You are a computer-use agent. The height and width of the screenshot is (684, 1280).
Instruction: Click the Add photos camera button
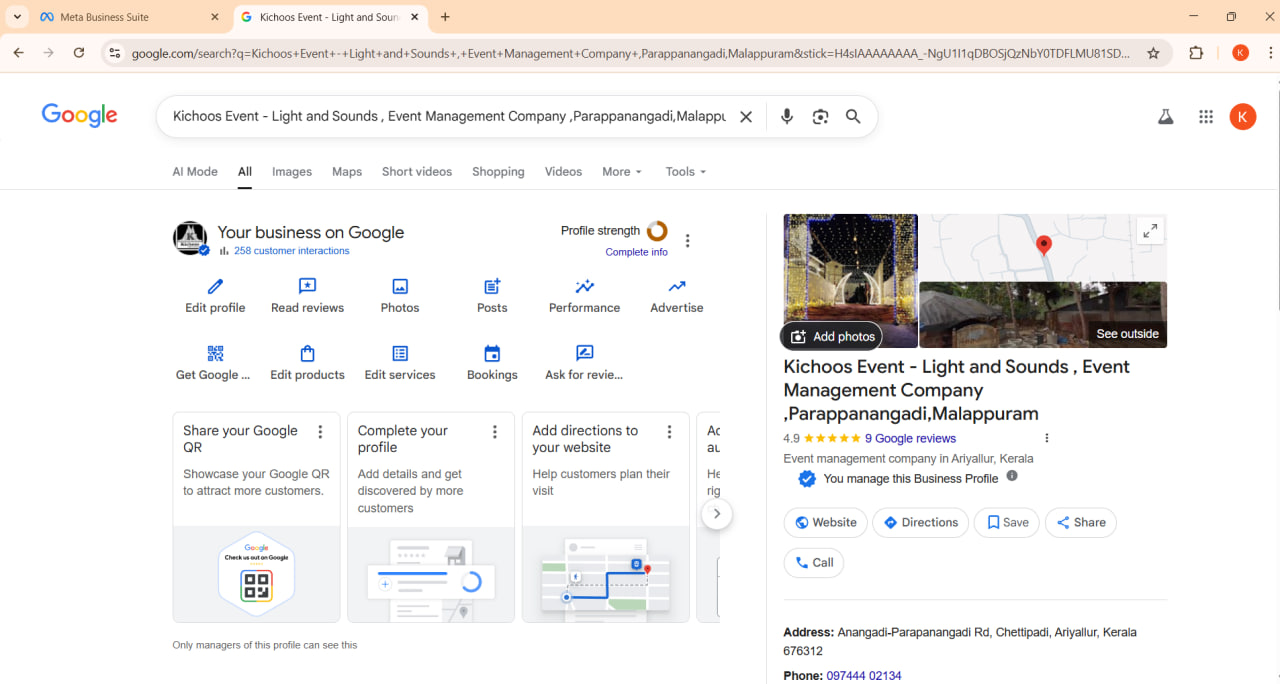pyautogui.click(x=831, y=336)
